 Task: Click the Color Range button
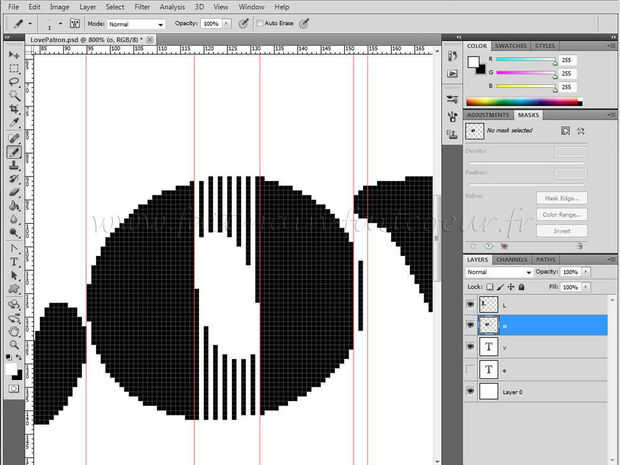(562, 215)
